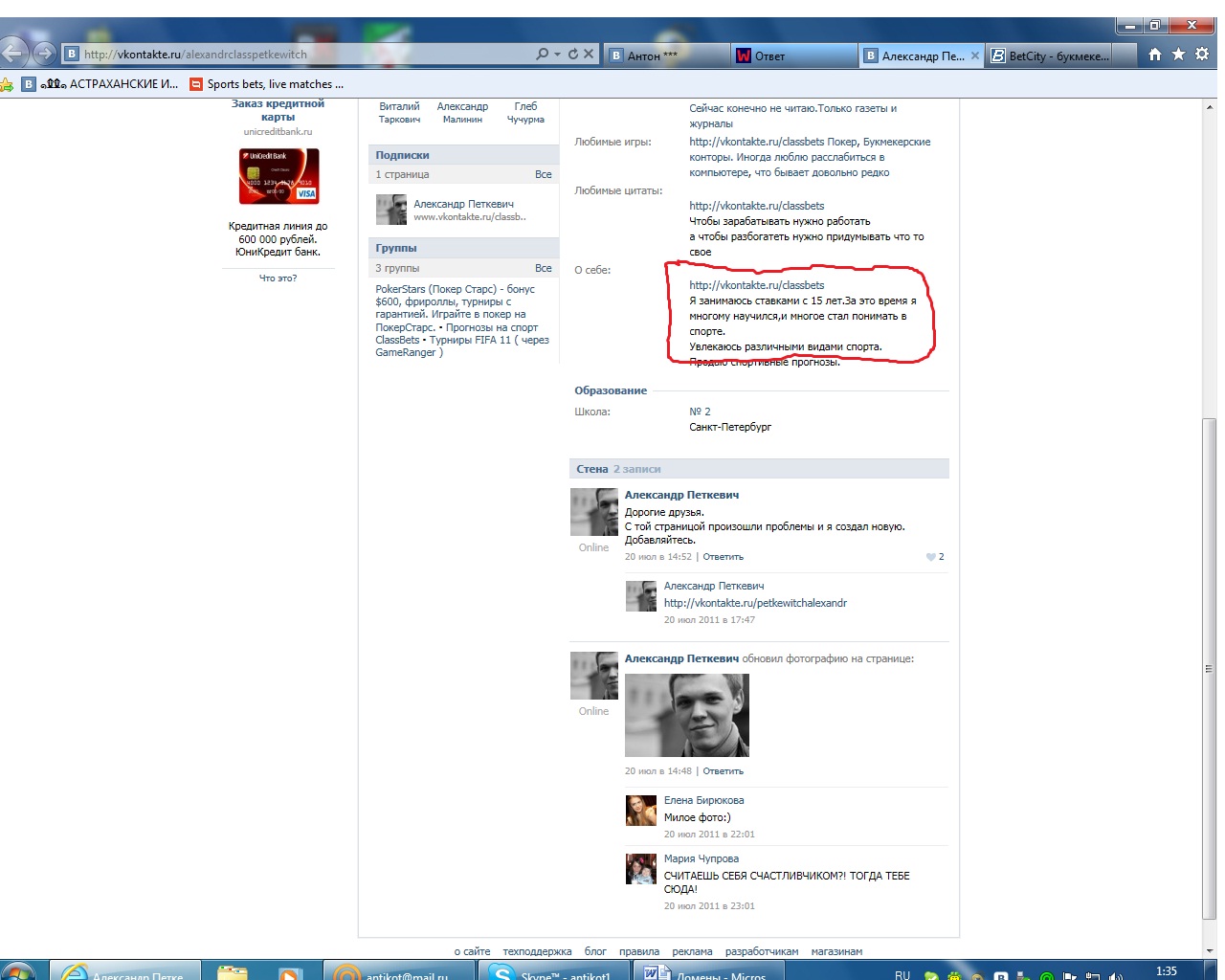Click the browser Forward arrow button

tap(44, 54)
